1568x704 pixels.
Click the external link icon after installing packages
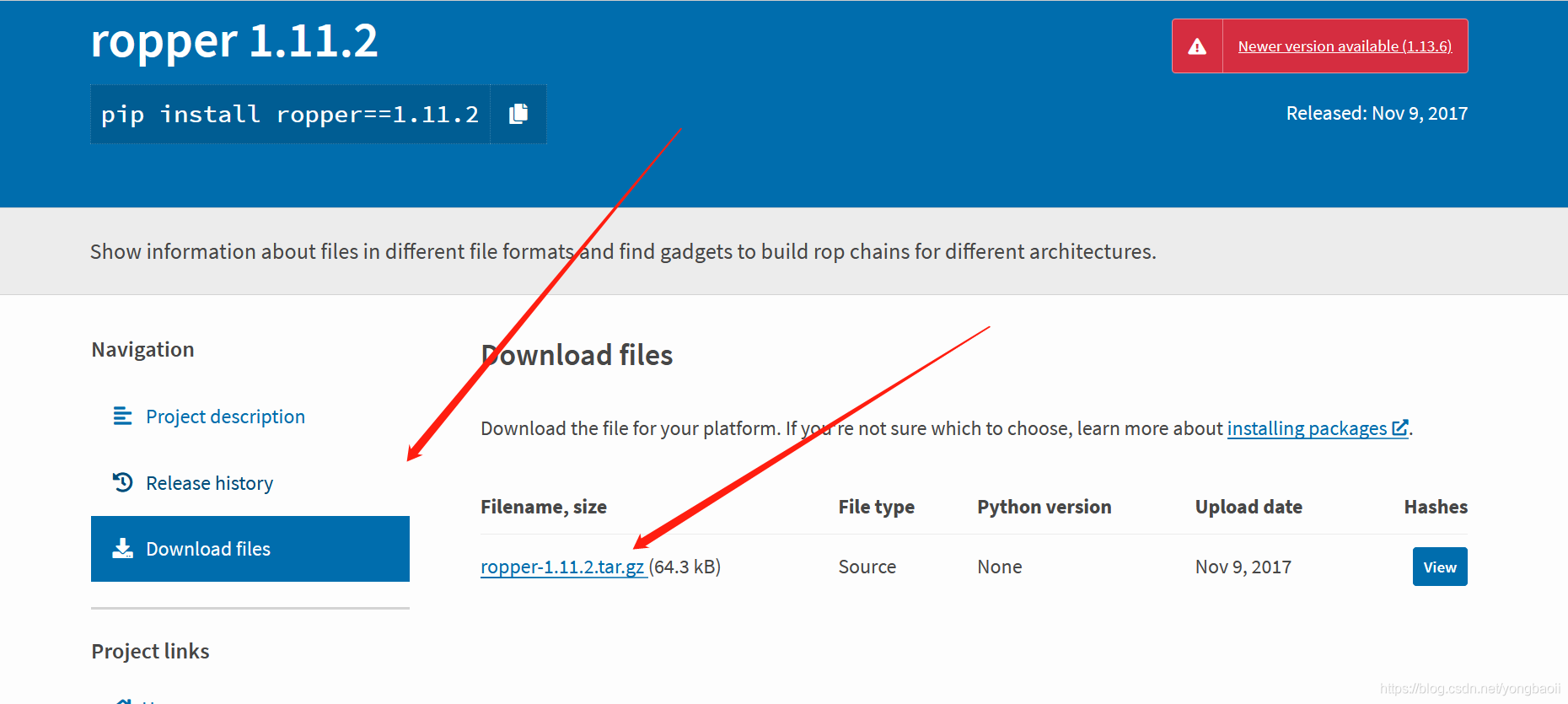pos(1399,427)
